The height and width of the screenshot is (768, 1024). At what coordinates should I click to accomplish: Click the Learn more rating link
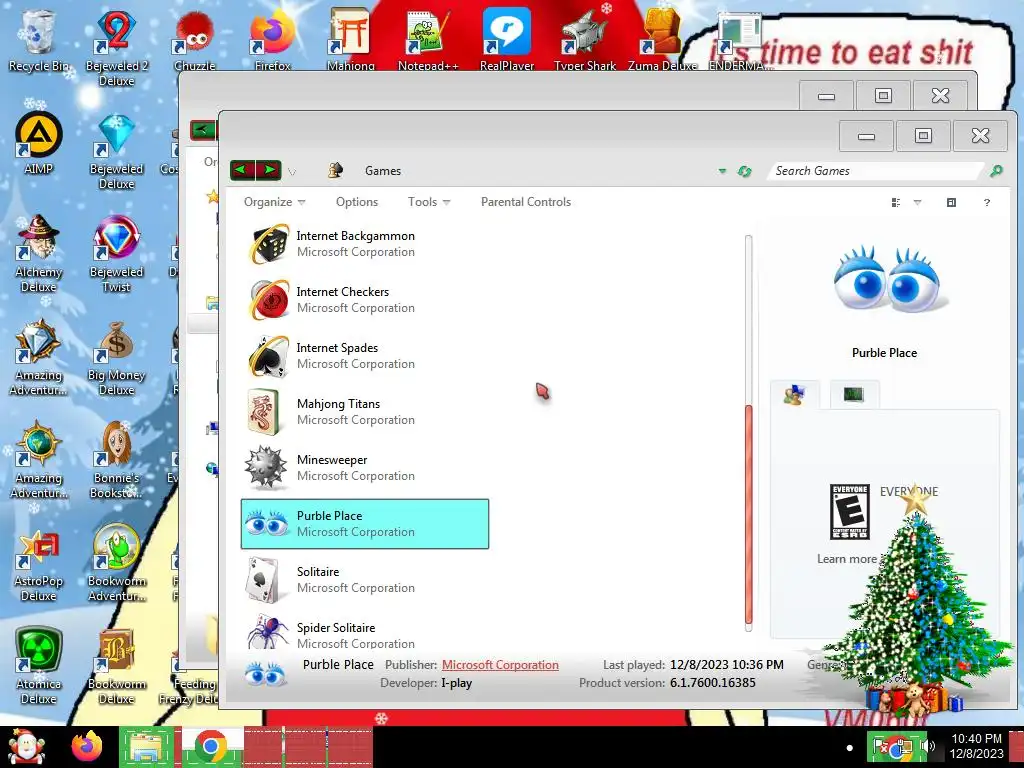coord(847,559)
